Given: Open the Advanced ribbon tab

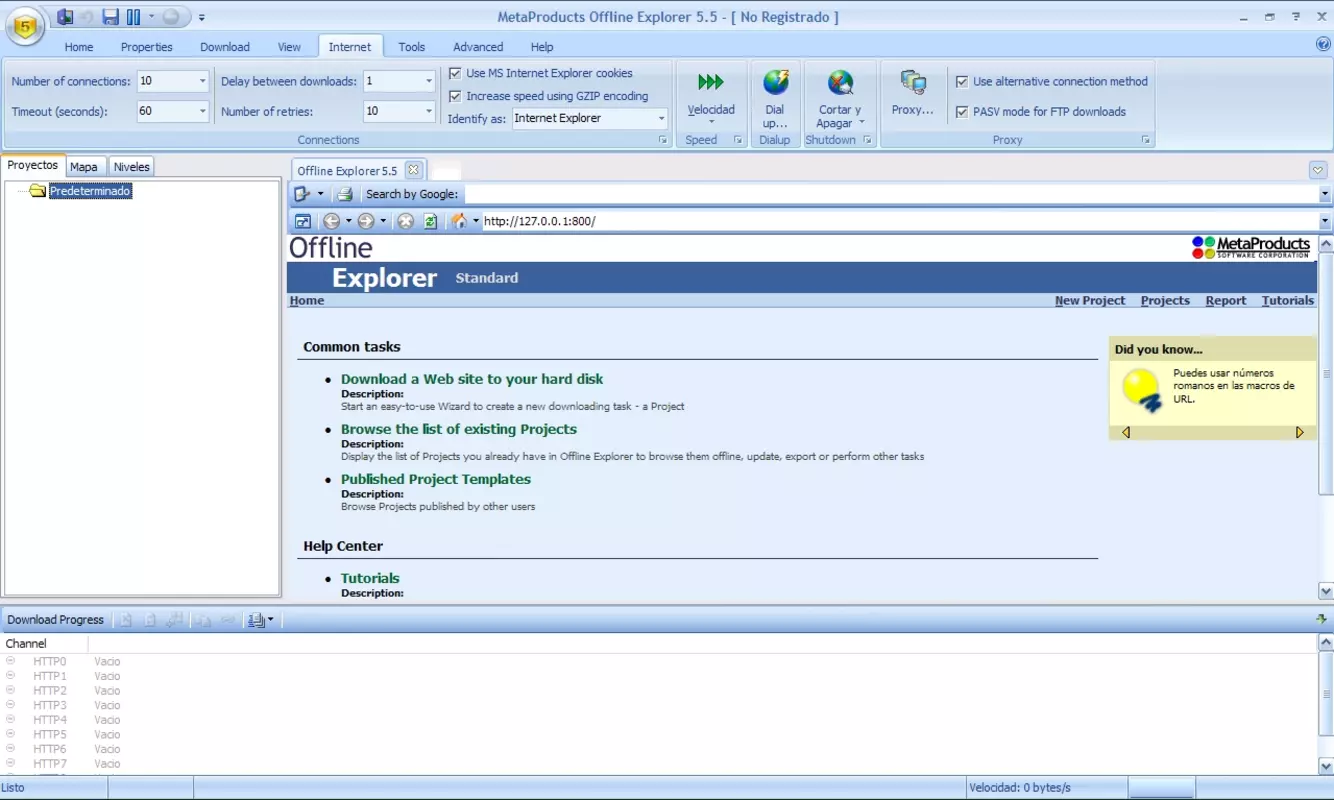Looking at the screenshot, I should [x=478, y=47].
